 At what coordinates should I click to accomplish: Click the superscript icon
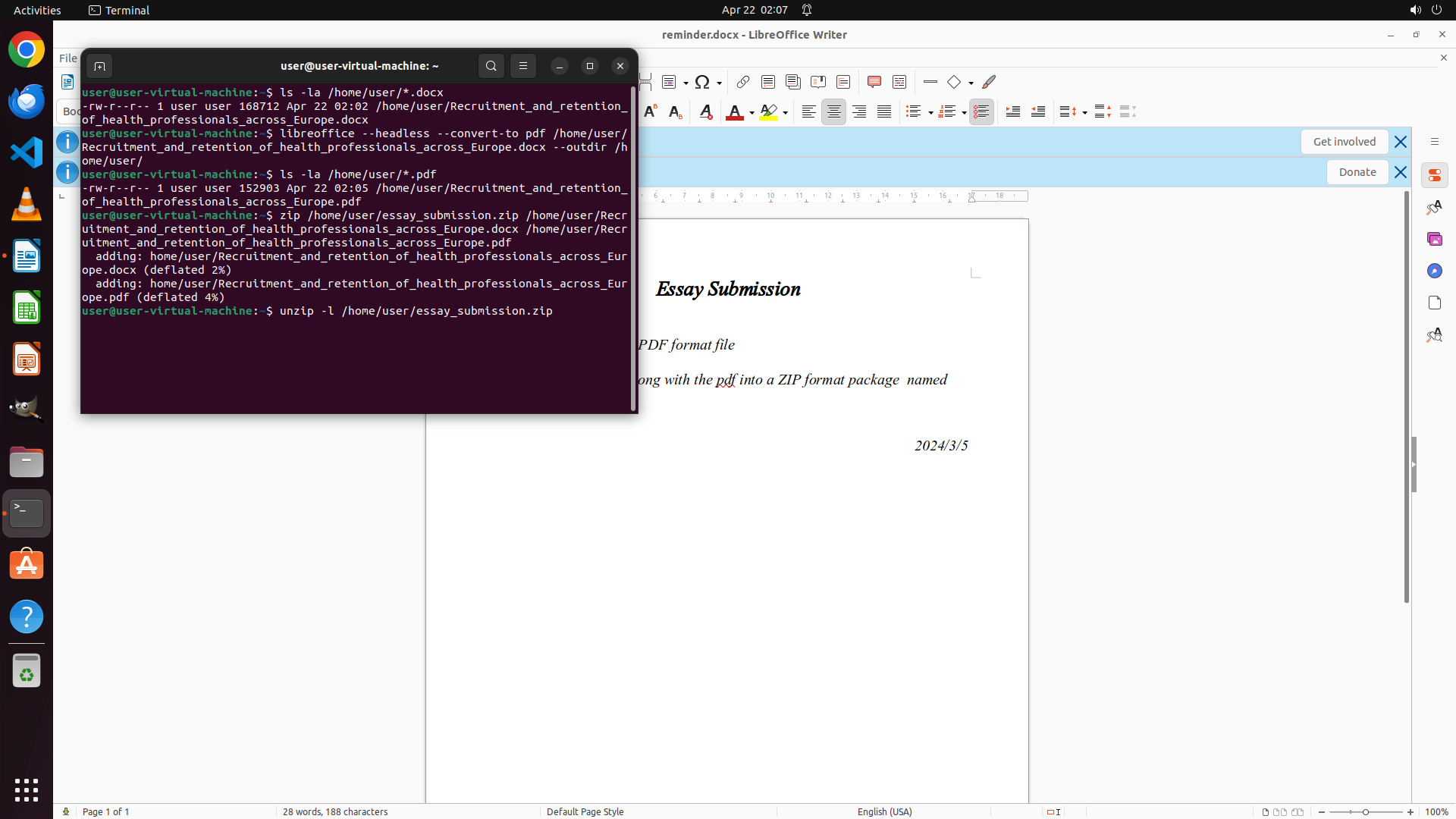[650, 112]
